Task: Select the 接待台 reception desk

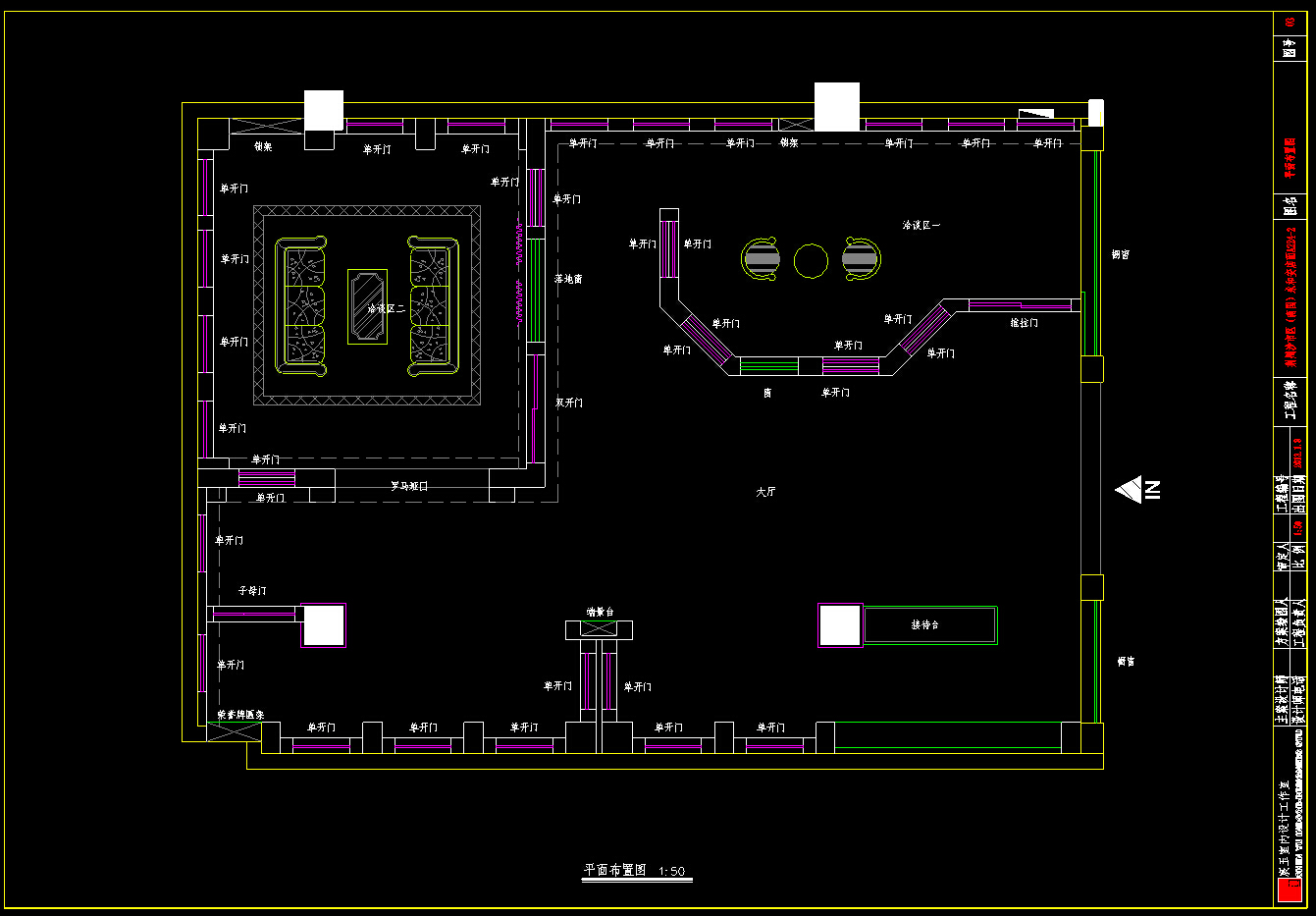Action: (x=929, y=625)
